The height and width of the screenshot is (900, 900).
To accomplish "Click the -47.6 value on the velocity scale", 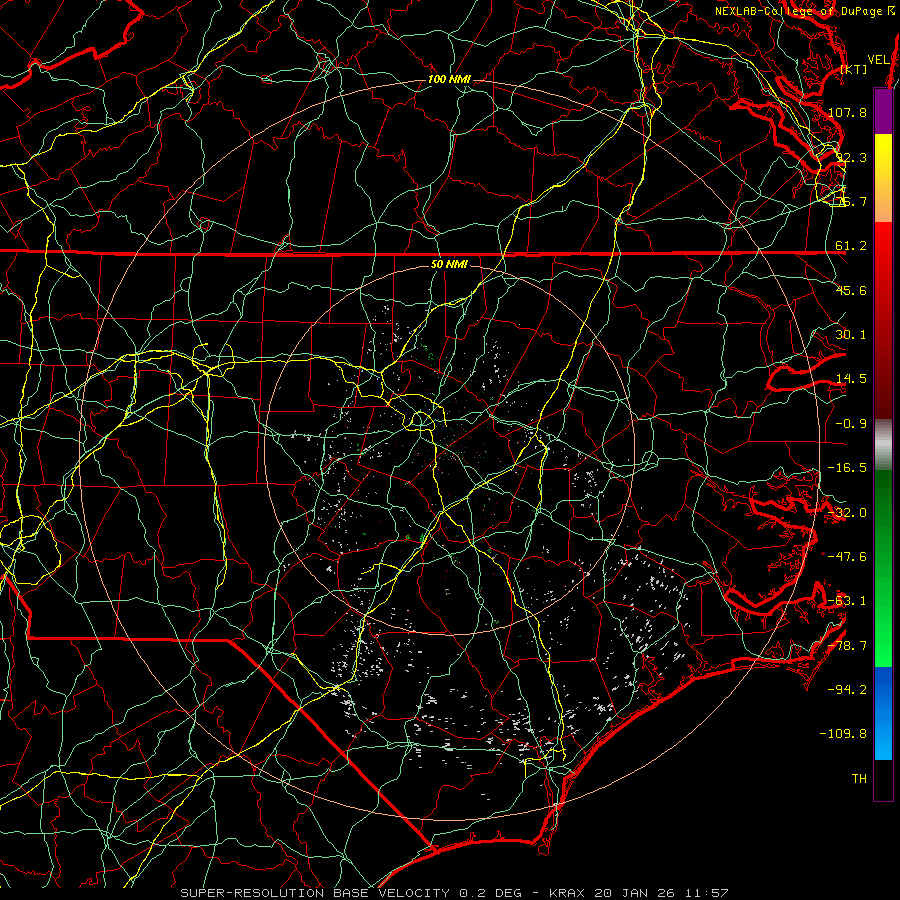I will point(847,557).
